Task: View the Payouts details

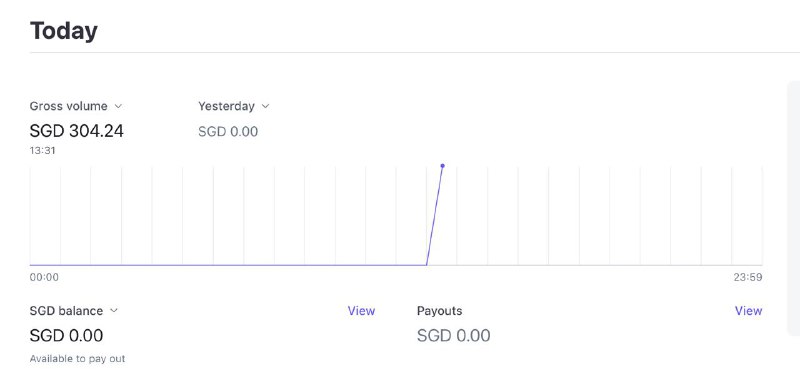Action: pos(748,311)
